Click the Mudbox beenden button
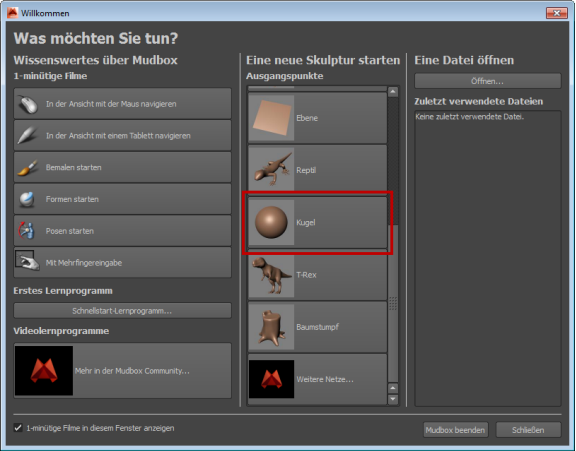576x451 pixels. [x=456, y=430]
